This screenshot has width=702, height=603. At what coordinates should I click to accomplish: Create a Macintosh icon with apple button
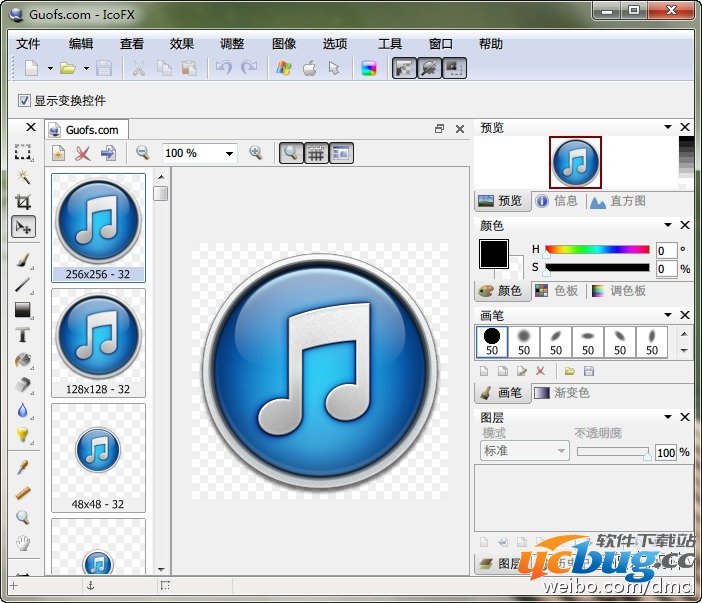point(309,68)
